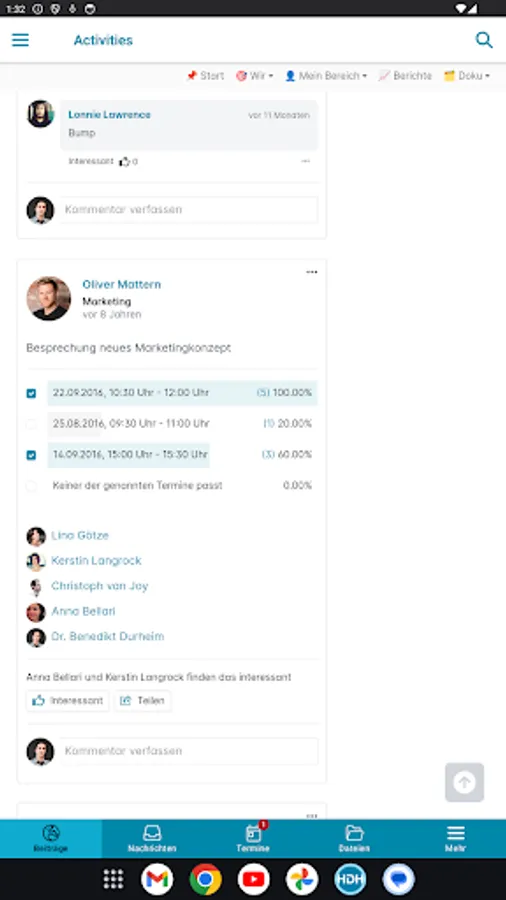Image resolution: width=506 pixels, height=900 pixels.
Task: Click Interessant link under Lonnie's comment
Action: 91,162
